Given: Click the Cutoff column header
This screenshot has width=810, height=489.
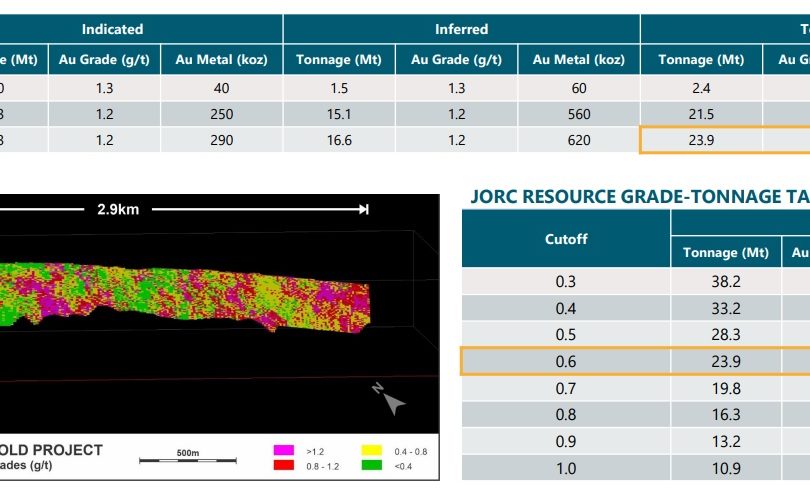Looking at the screenshot, I should click(x=566, y=239).
